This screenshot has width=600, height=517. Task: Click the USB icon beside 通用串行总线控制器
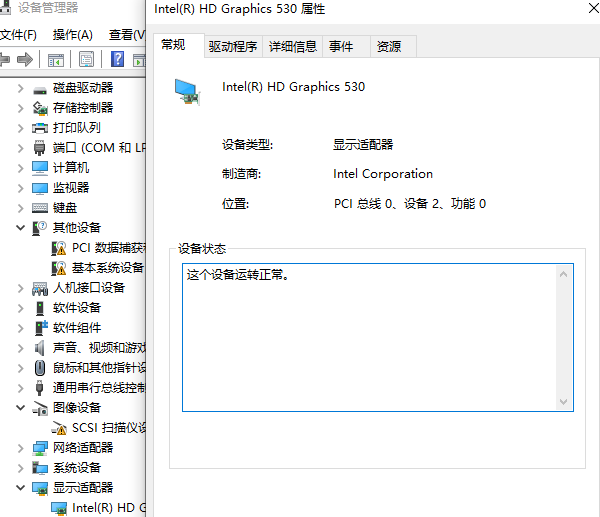[x=39, y=388]
